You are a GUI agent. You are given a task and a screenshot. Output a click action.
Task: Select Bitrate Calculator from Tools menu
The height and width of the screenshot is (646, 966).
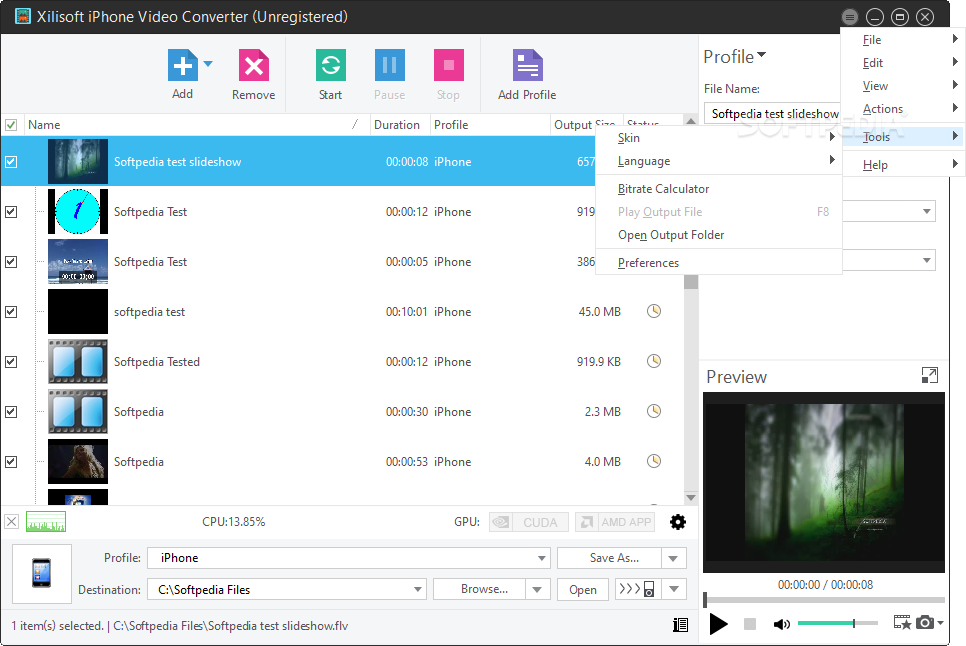(x=718, y=189)
